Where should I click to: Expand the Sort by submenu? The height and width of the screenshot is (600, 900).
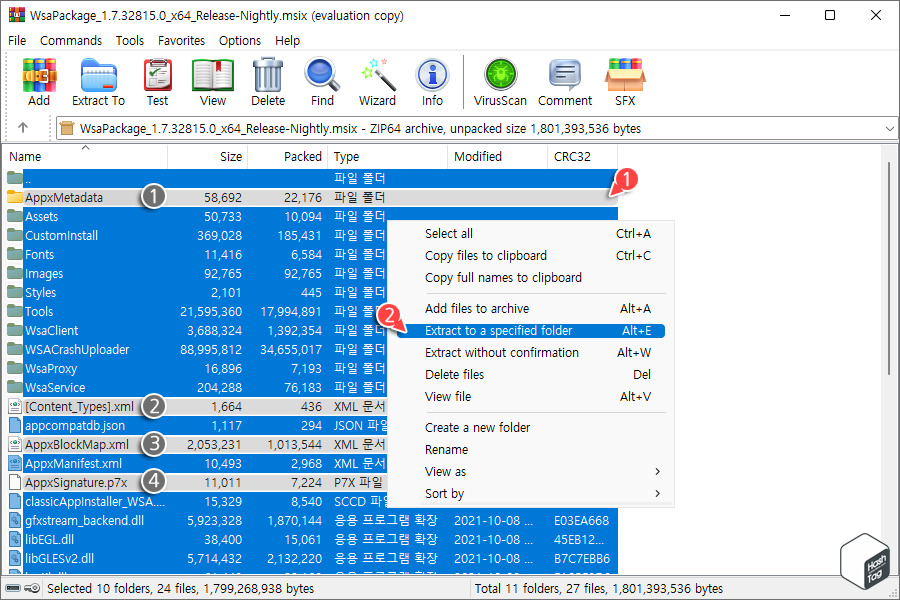(657, 493)
